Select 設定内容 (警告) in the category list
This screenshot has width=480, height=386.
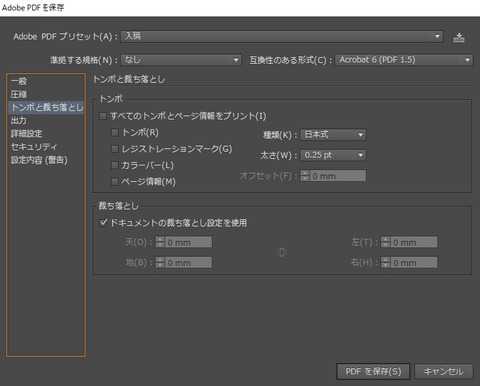click(x=45, y=160)
